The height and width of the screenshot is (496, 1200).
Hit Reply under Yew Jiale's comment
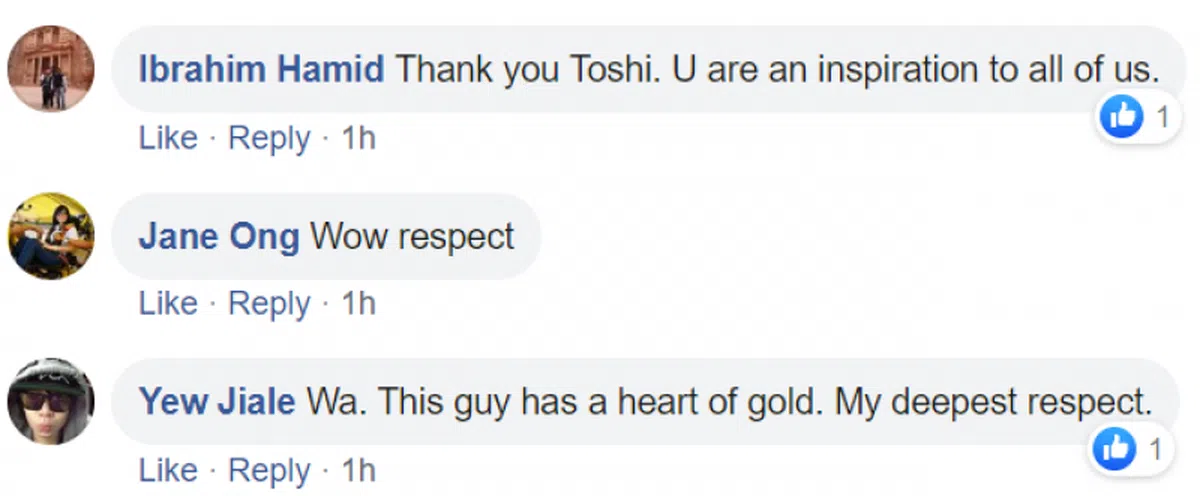click(269, 470)
